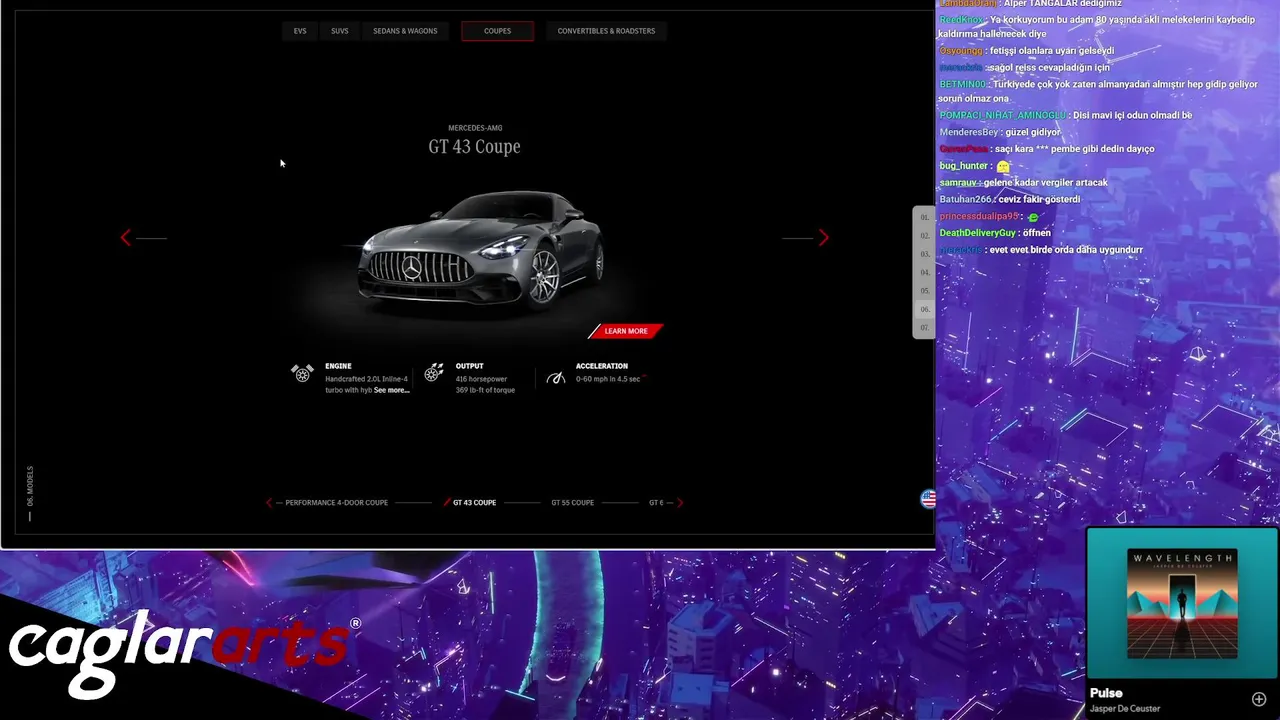This screenshot has width=1280, height=720.
Task: Click the yellow emote in bug_hunter's message
Action: (1003, 166)
